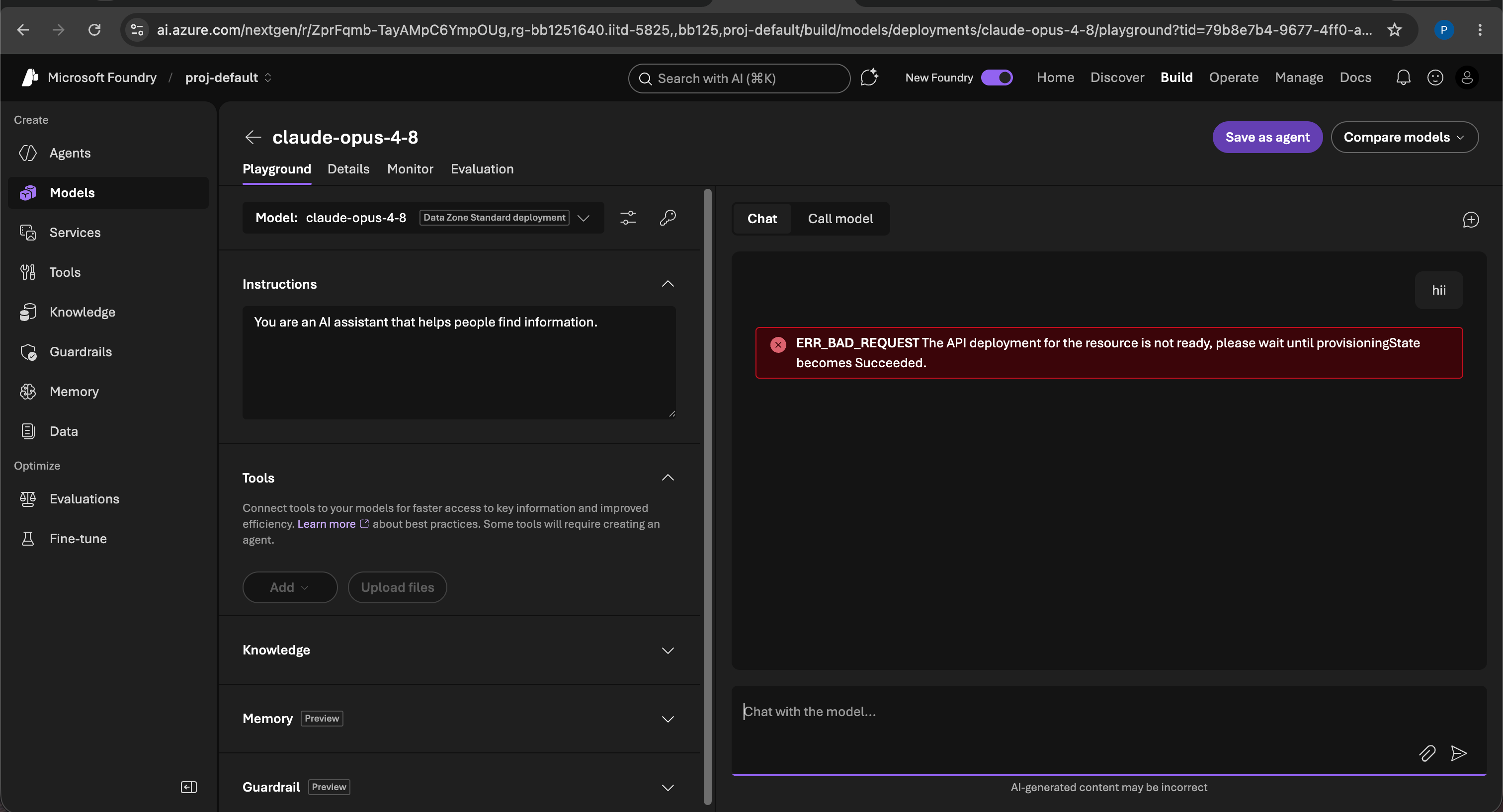This screenshot has width=1503, height=812.
Task: Open Knowledge in the sidebar
Action: point(108,312)
